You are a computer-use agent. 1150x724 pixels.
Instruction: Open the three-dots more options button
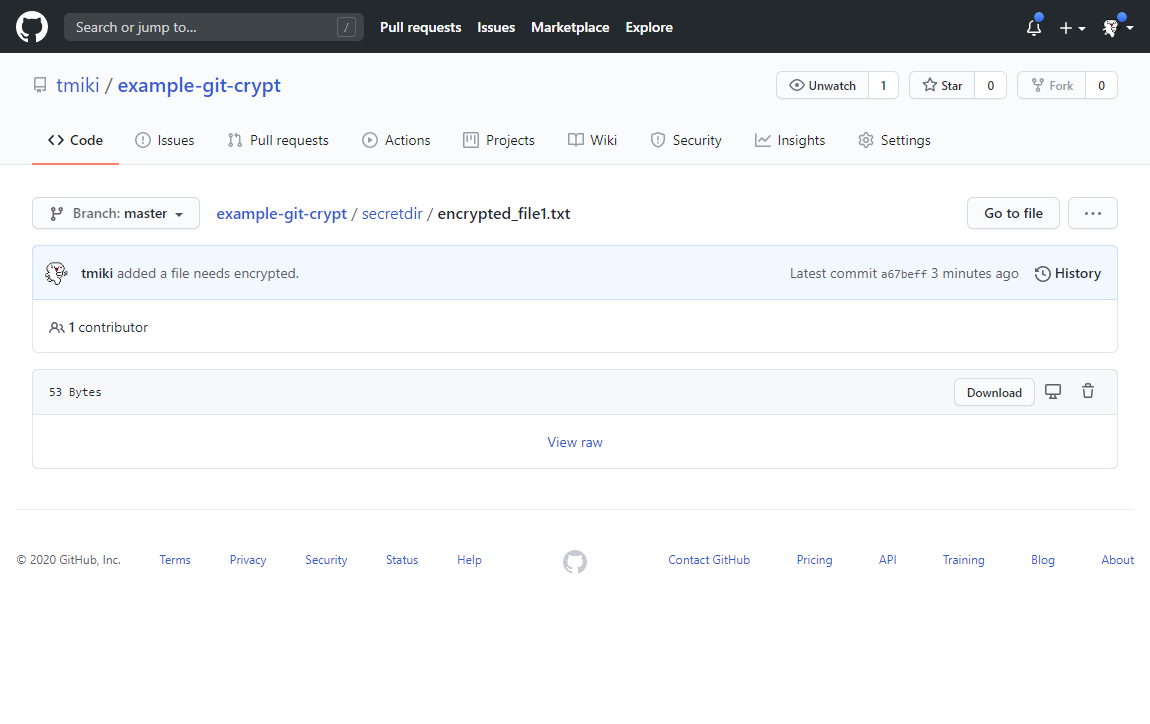coord(1093,213)
